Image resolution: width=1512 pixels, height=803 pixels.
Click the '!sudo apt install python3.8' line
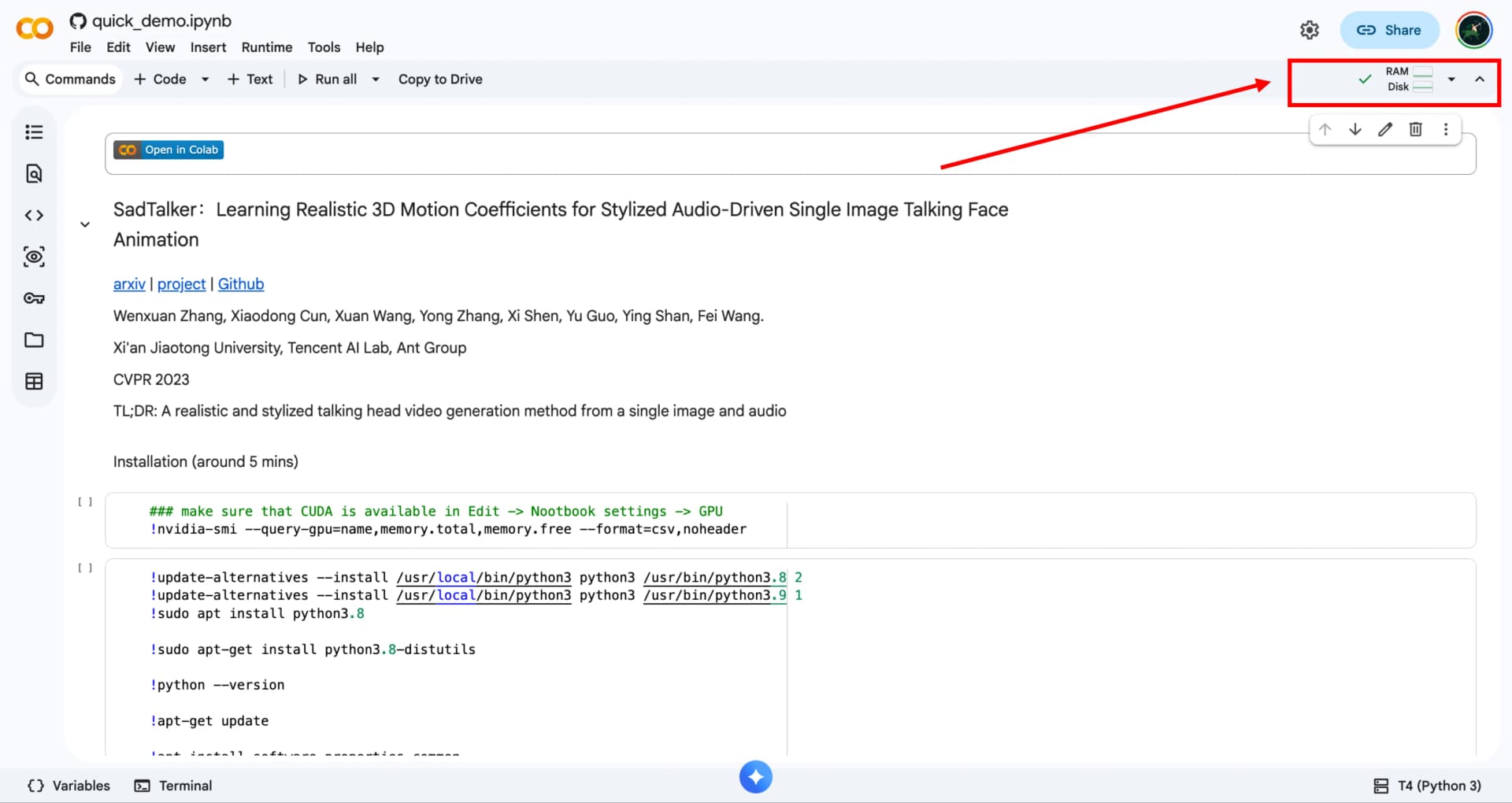(x=258, y=613)
